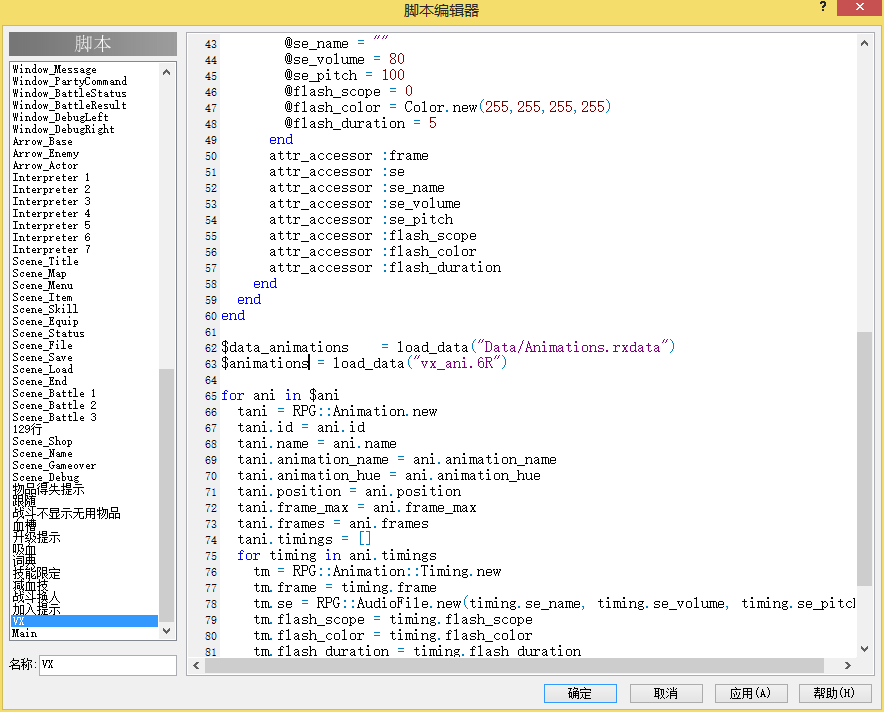Click the horizontal scroll left arrow
884x712 pixels.
click(196, 665)
